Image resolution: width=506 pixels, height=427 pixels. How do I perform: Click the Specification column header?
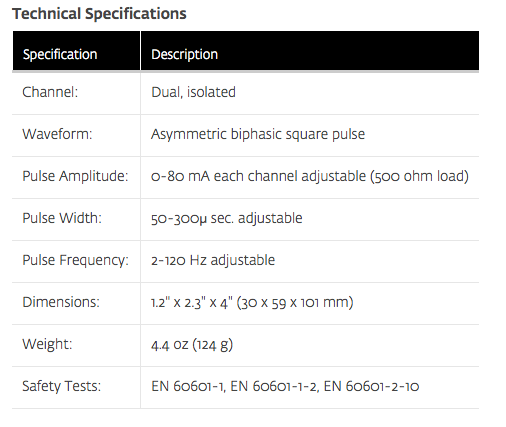point(60,54)
